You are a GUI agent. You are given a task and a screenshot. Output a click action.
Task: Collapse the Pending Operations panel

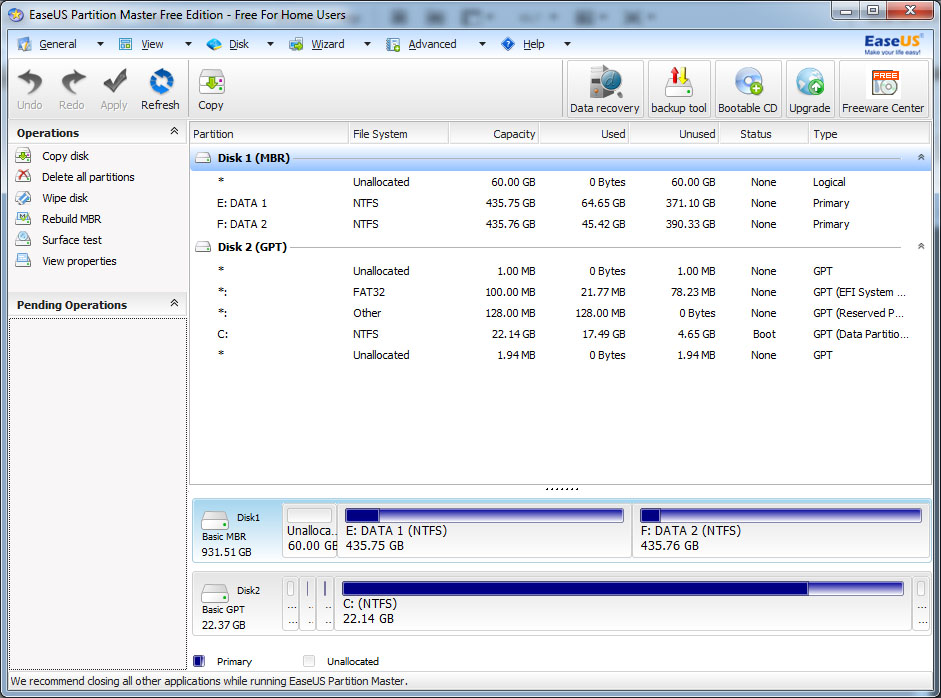(x=174, y=303)
